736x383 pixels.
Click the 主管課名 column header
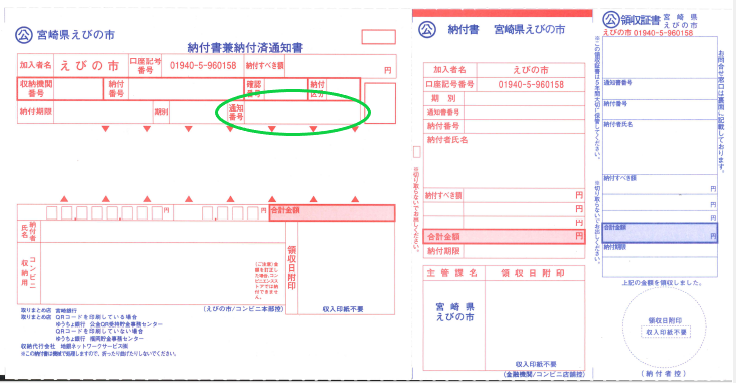tap(452, 273)
